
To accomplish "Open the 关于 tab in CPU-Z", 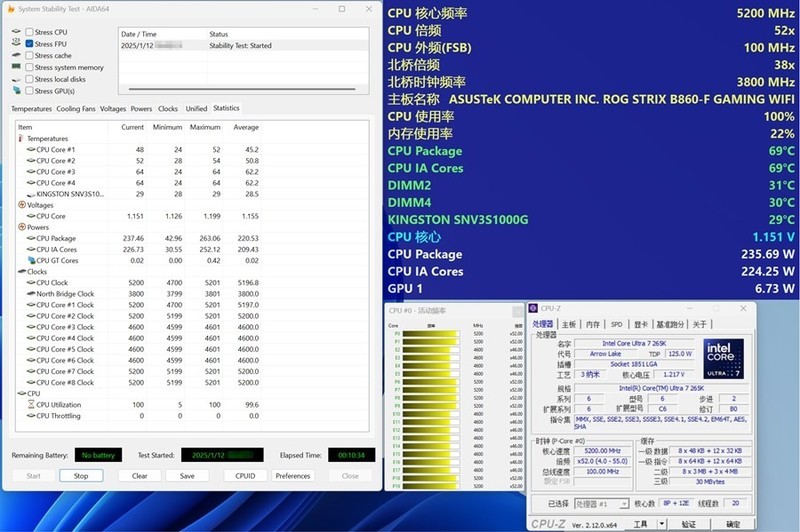I will (699, 324).
